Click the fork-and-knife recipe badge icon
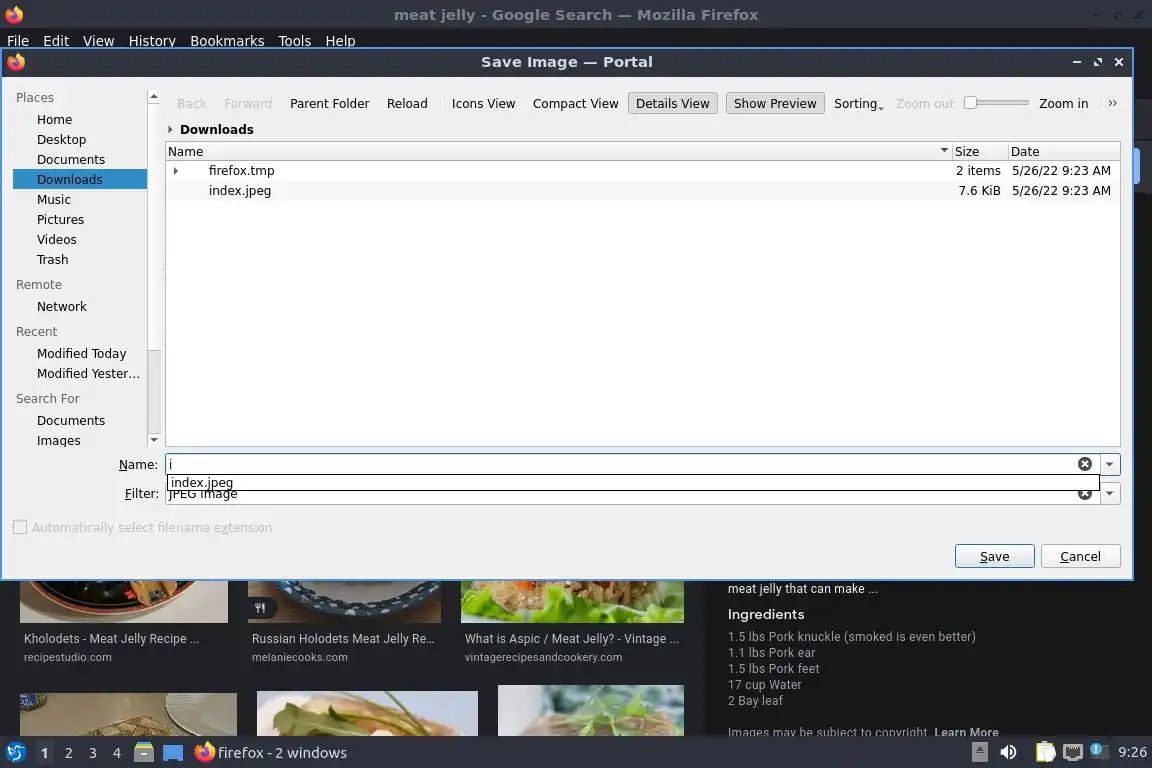 [x=260, y=608]
